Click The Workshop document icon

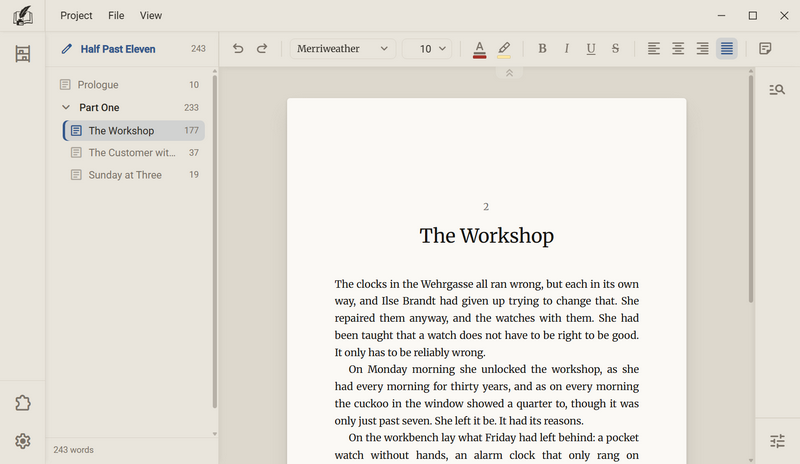pos(76,131)
